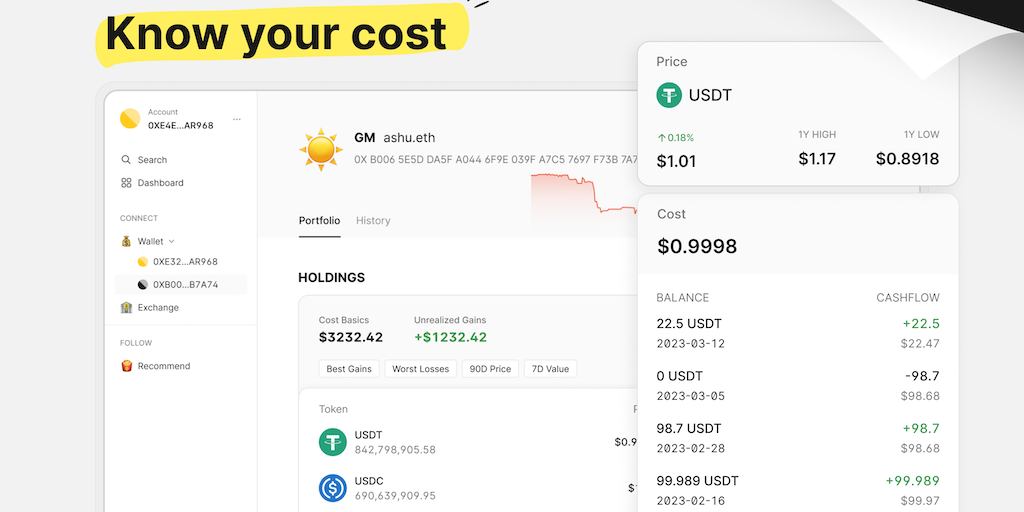Image resolution: width=1024 pixels, height=512 pixels.
Task: Click the Recommend popcorn icon
Action: 126,366
